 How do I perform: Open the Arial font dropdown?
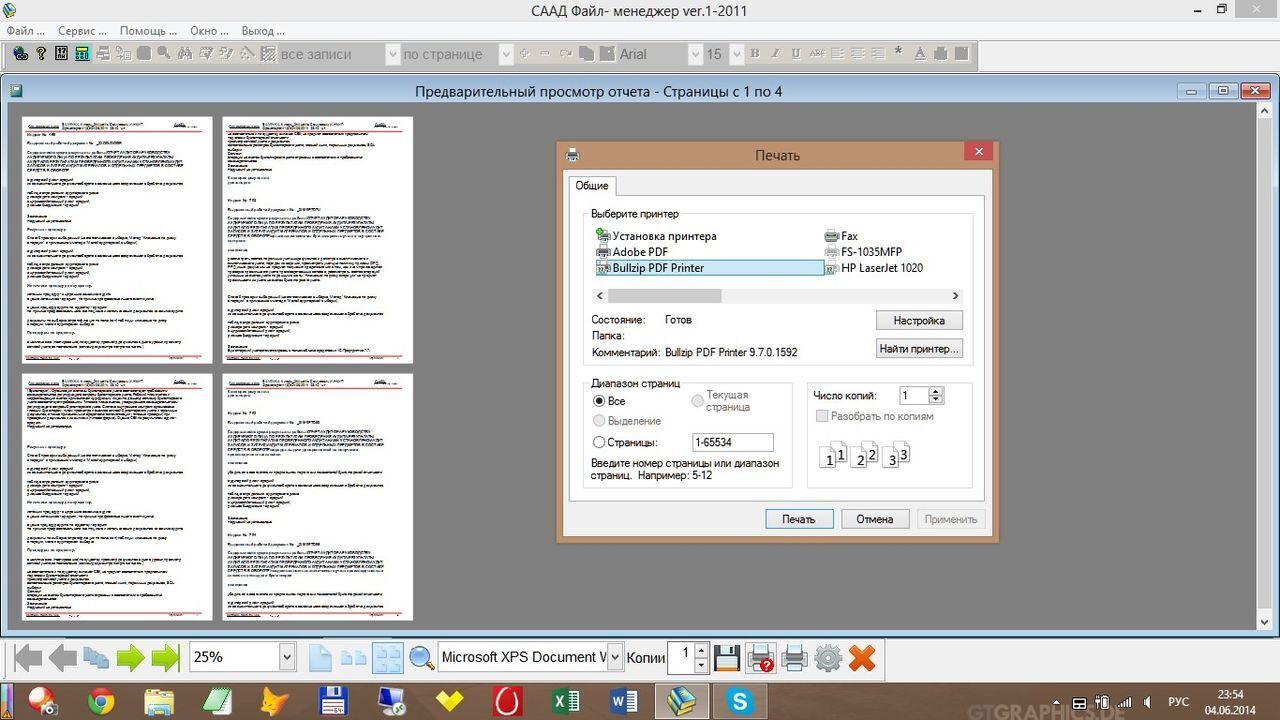[696, 54]
